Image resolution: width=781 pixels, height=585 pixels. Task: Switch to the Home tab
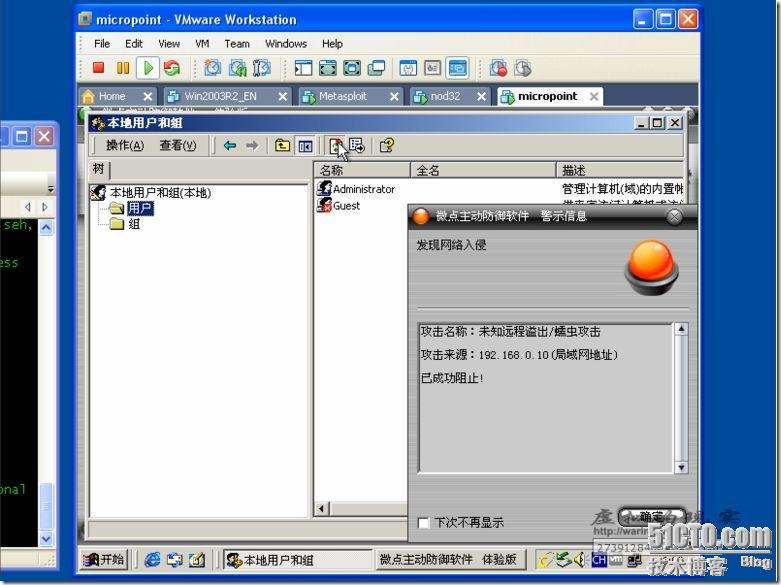click(x=112, y=96)
